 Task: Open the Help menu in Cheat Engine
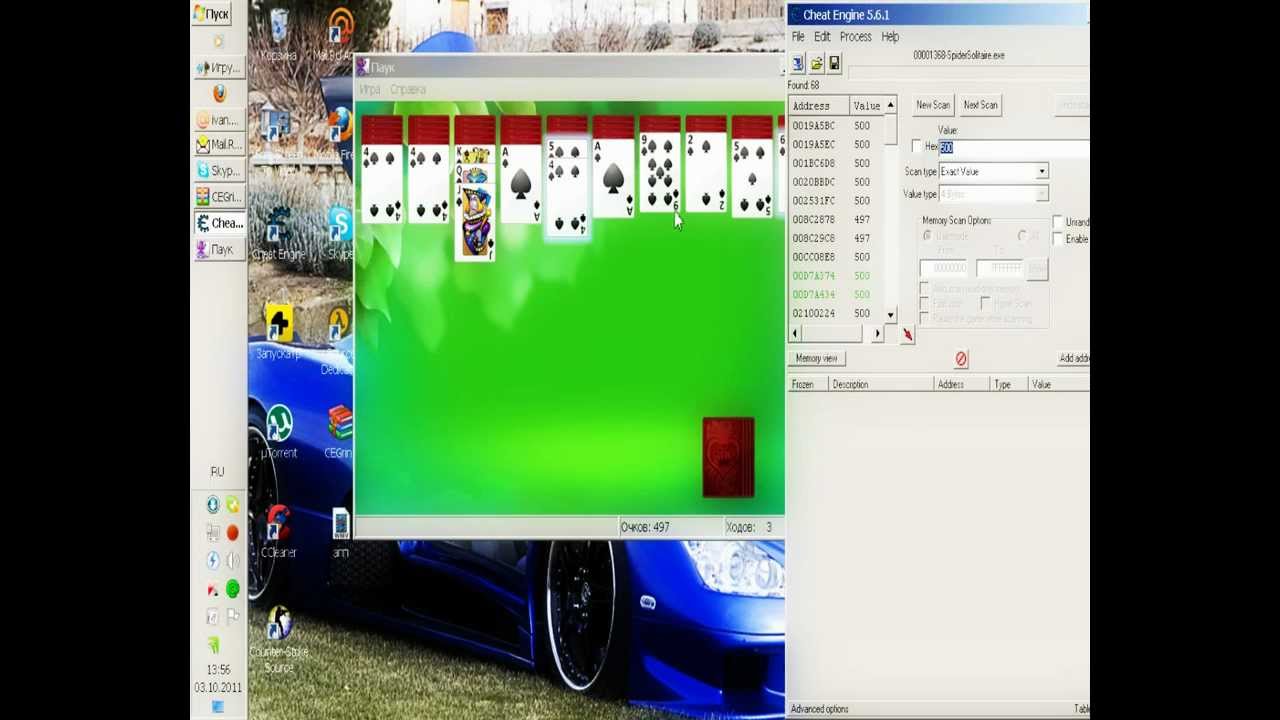(x=890, y=37)
